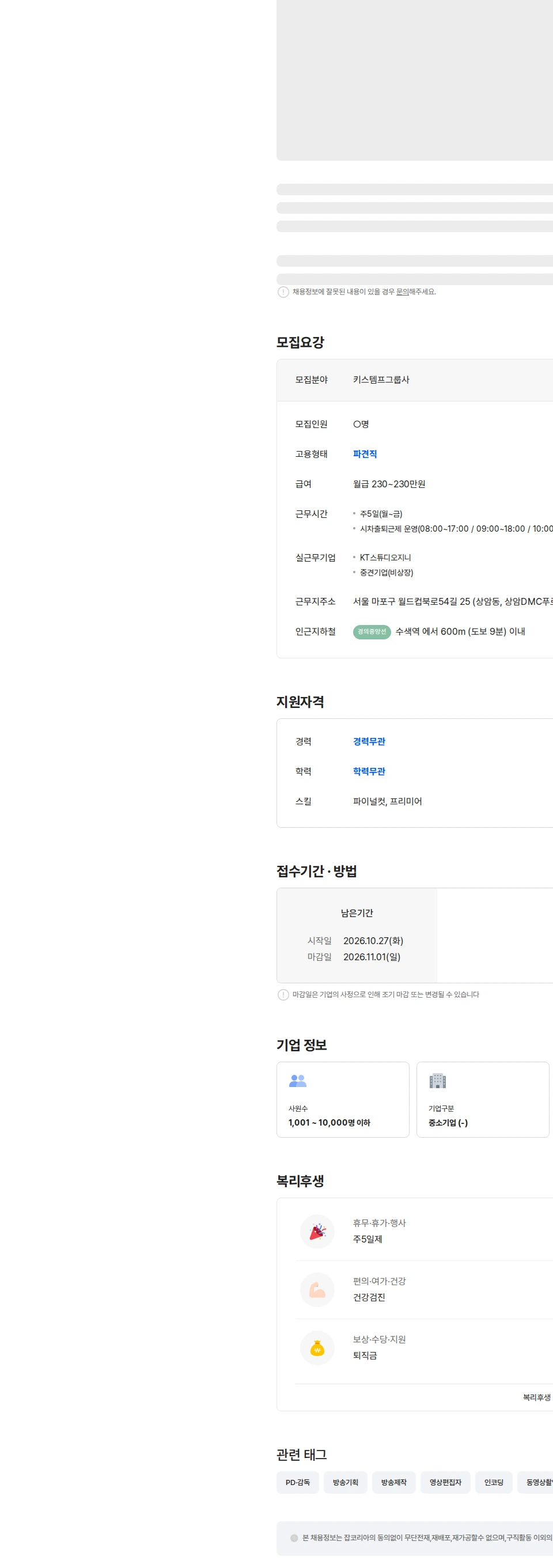Click the 월급 230~230만원 salary text
The width and height of the screenshot is (553, 1568).
click(389, 483)
